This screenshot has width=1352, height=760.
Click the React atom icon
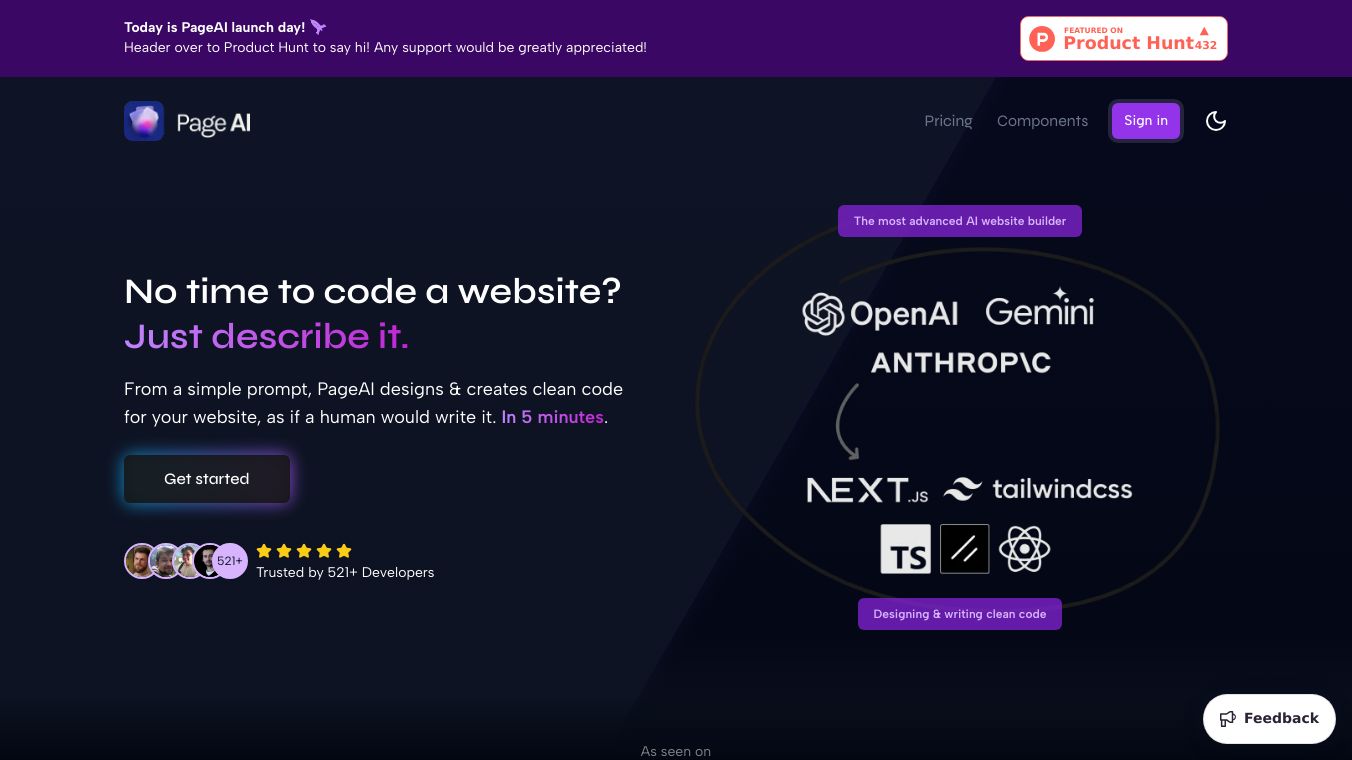click(1024, 549)
